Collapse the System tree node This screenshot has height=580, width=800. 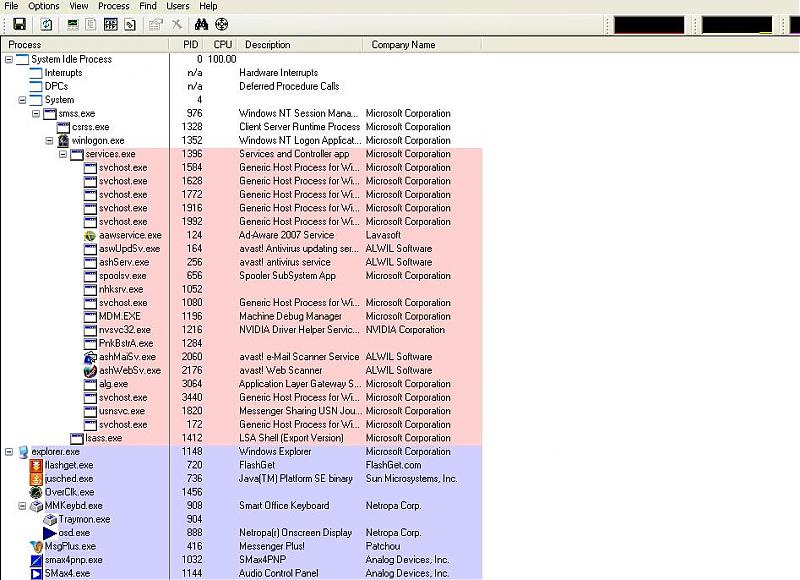tap(22, 100)
